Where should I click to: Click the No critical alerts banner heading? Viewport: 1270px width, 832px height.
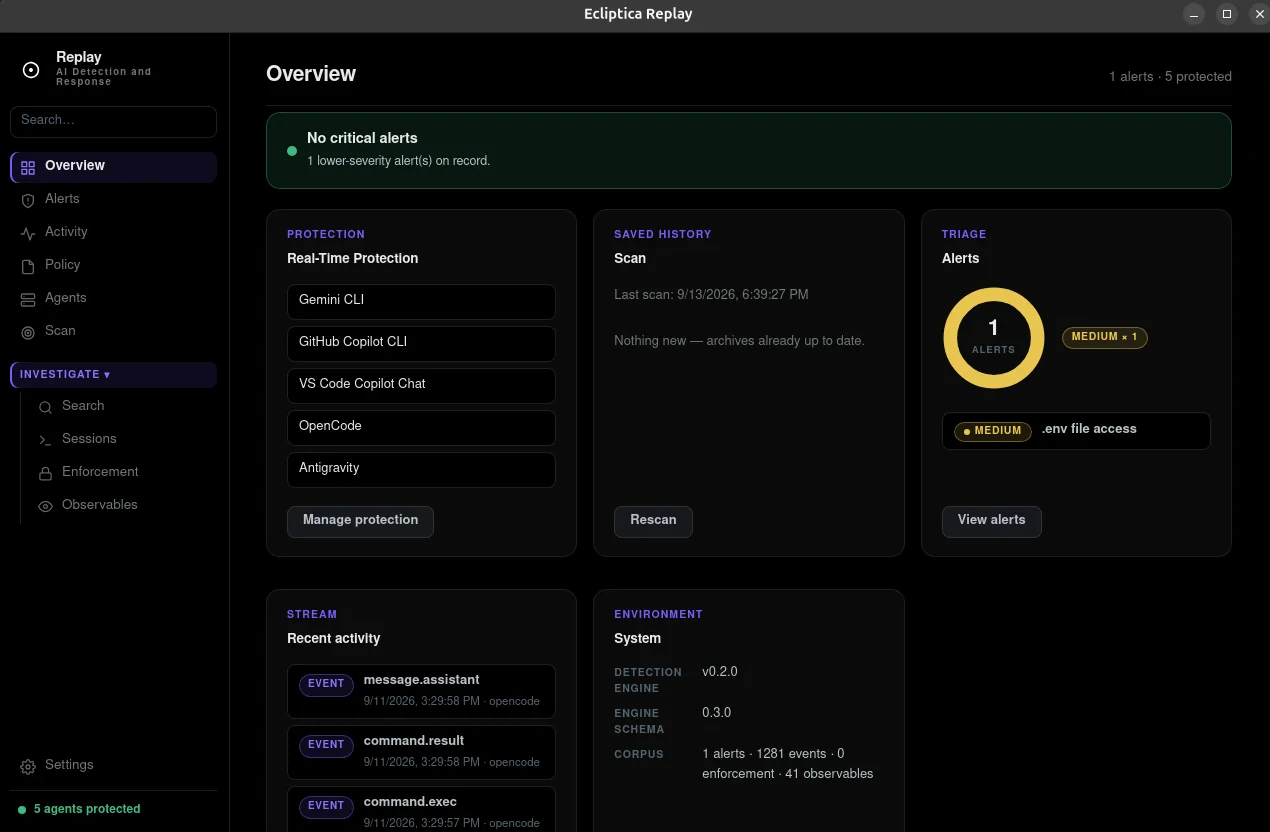(x=362, y=138)
